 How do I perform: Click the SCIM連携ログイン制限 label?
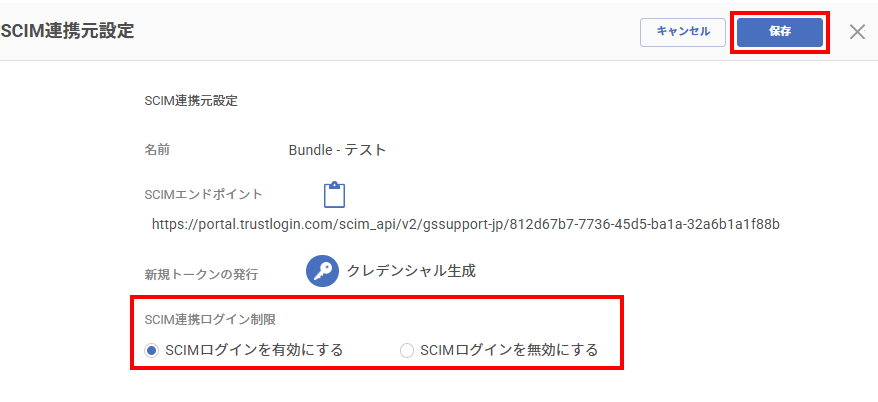[x=210, y=320]
